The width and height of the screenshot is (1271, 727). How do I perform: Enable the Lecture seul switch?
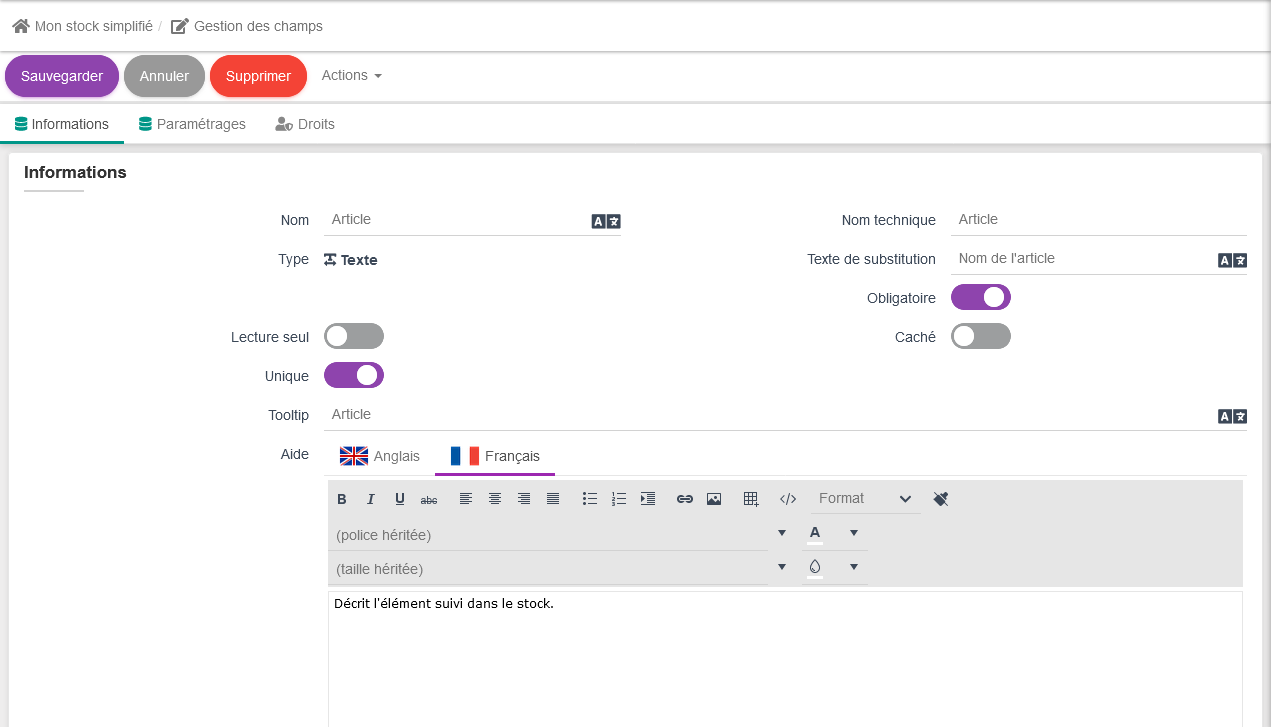click(354, 337)
